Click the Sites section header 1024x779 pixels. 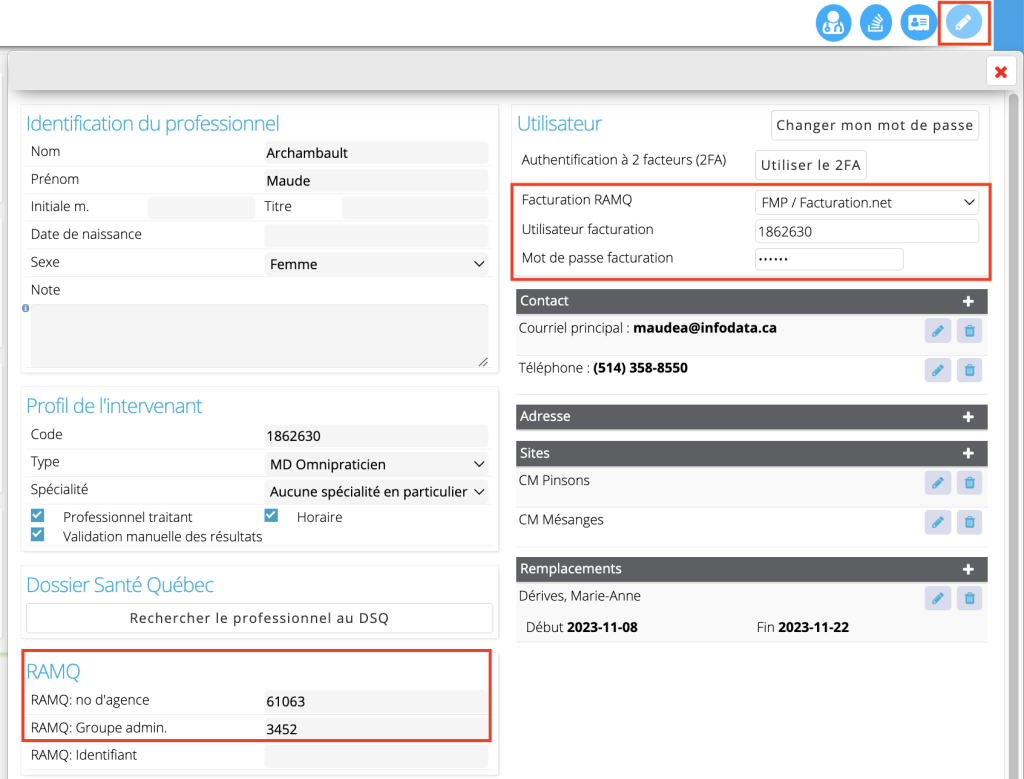[752, 453]
